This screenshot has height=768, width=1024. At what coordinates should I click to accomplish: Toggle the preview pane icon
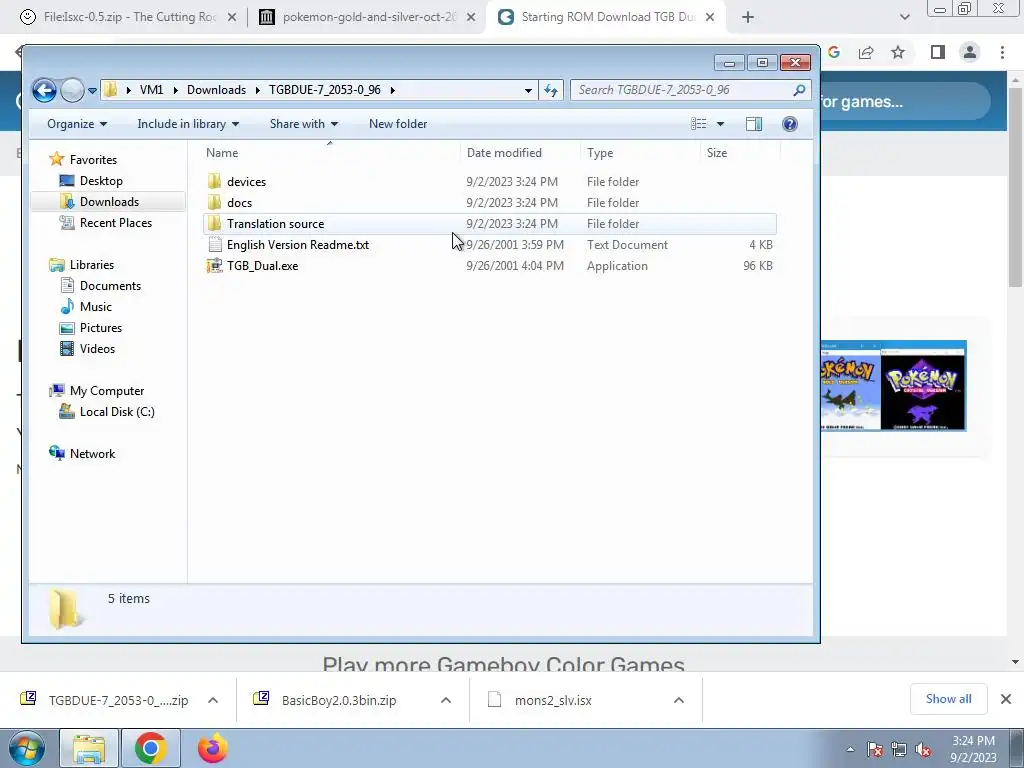click(x=754, y=124)
